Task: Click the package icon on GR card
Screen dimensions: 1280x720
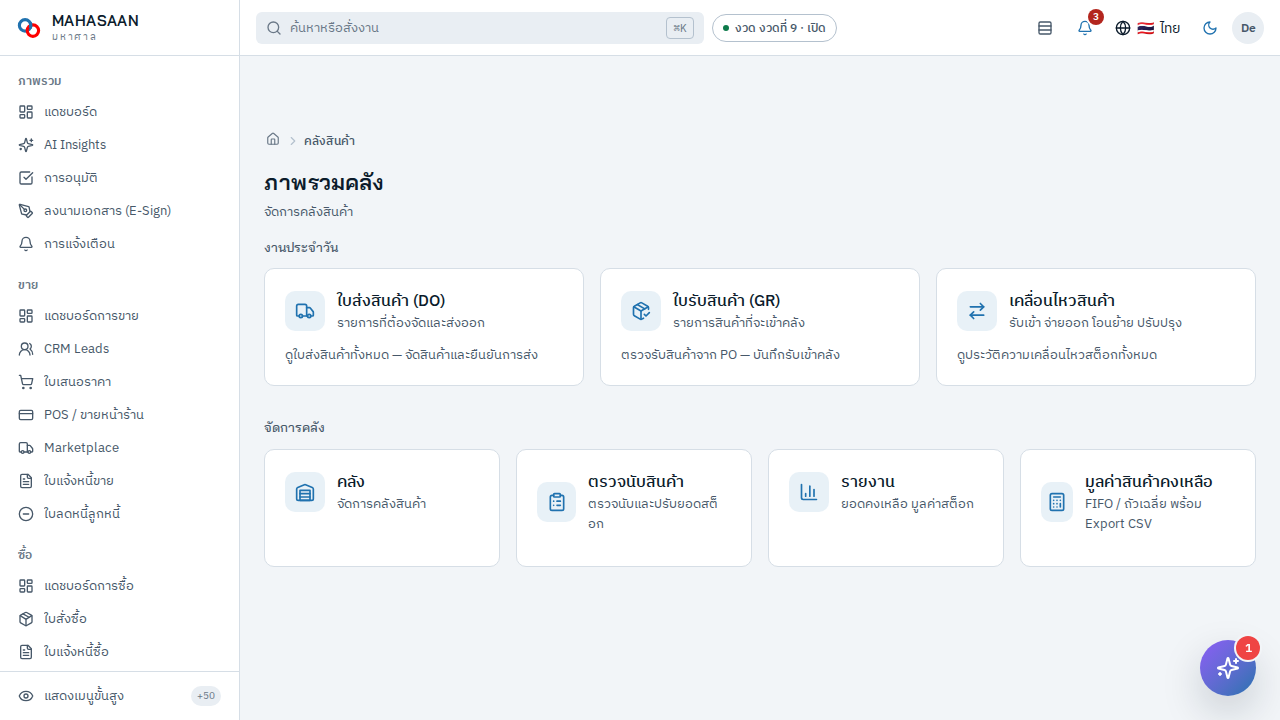Action: click(641, 311)
